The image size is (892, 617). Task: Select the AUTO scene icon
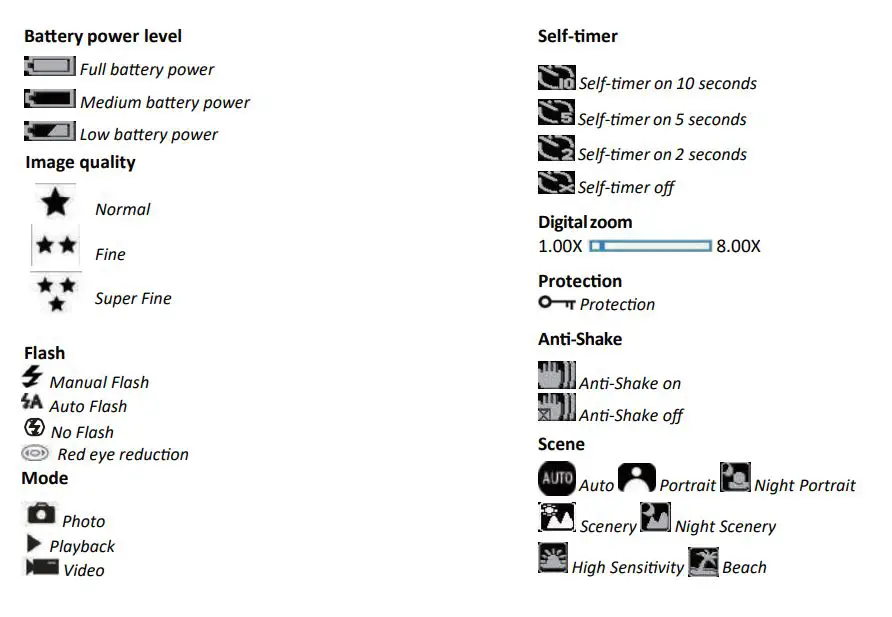tap(557, 479)
